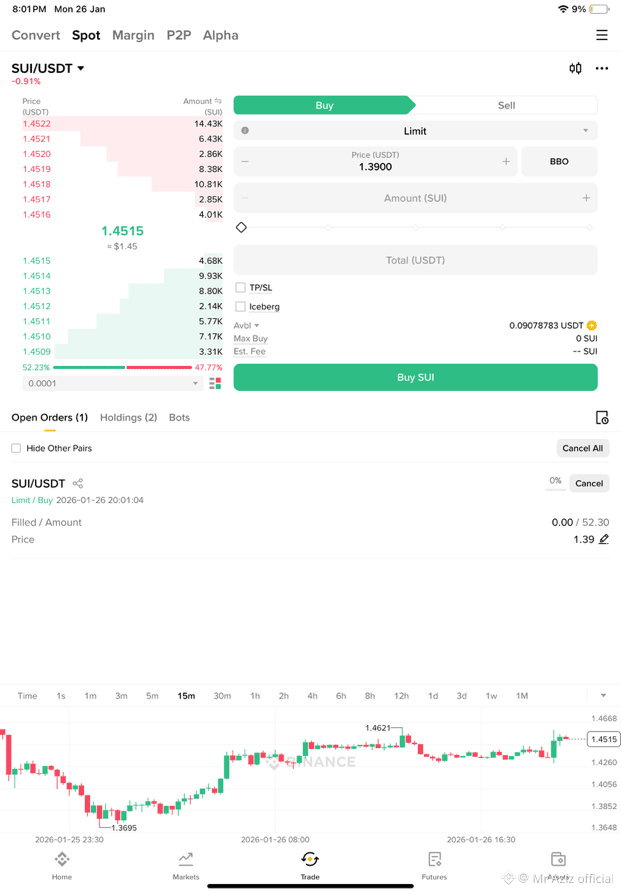Edit the 1.39 order price
Screen dimensions: 621x894
pyautogui.click(x=604, y=539)
